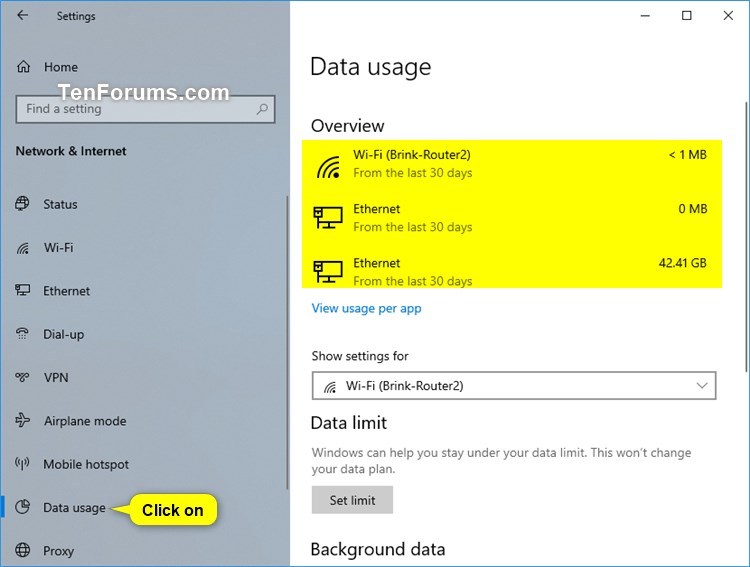Click the Proxy globe icon
This screenshot has width=750, height=567.
click(22, 550)
